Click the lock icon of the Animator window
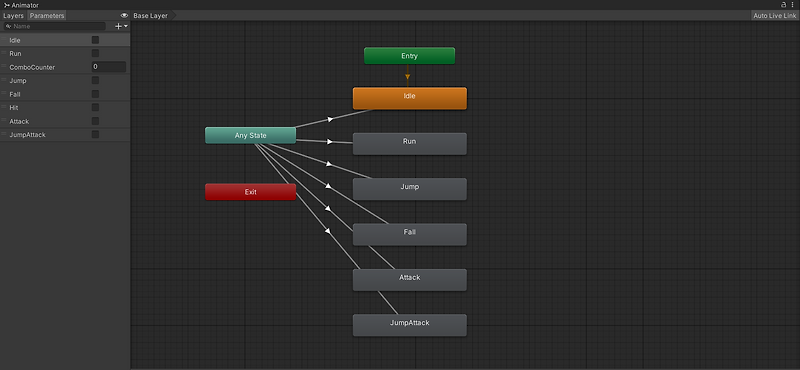The image size is (800, 370). 784,5
